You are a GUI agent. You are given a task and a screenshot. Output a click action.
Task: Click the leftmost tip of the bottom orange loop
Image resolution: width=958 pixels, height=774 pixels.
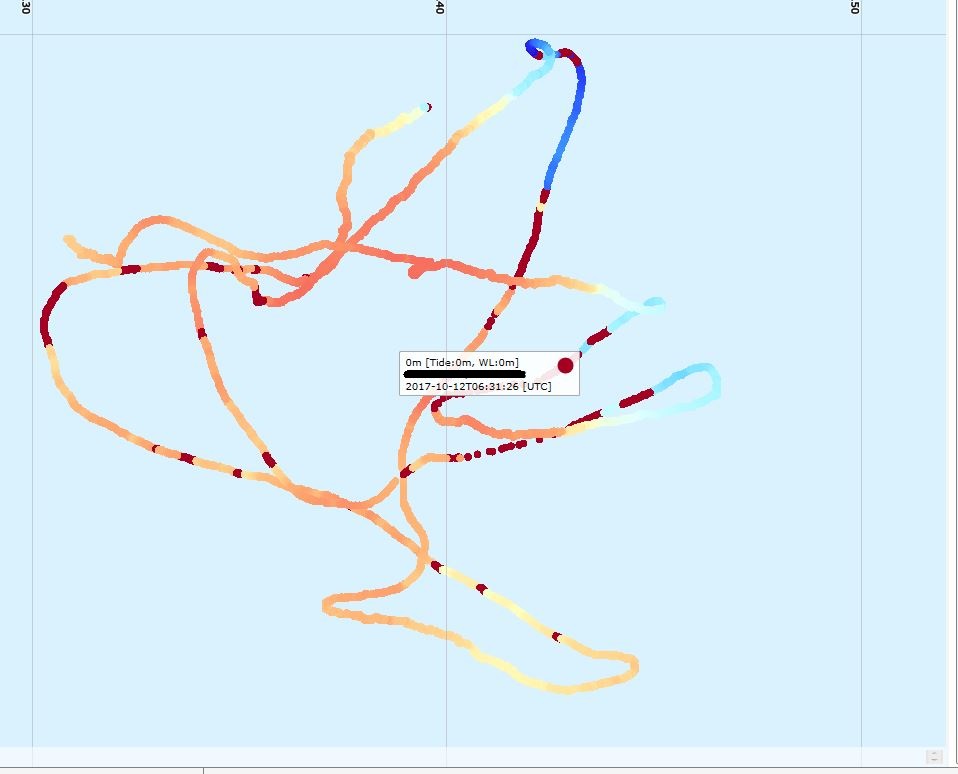coord(328,605)
